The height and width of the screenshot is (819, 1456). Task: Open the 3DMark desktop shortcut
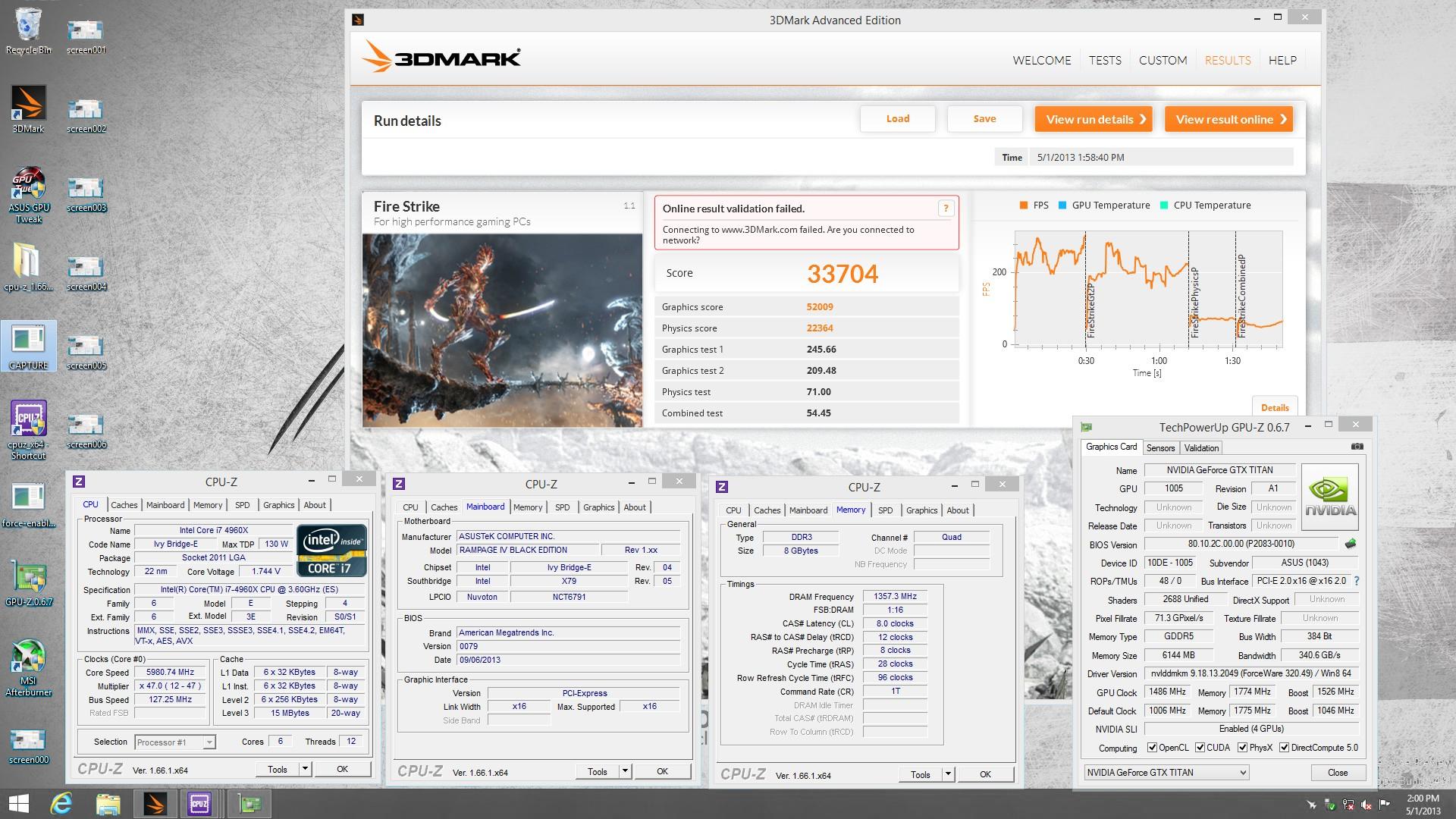[29, 108]
